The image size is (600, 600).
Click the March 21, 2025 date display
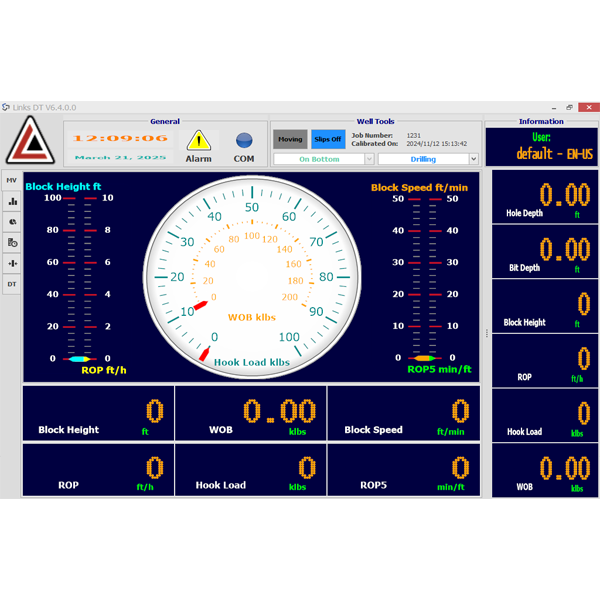(120, 157)
